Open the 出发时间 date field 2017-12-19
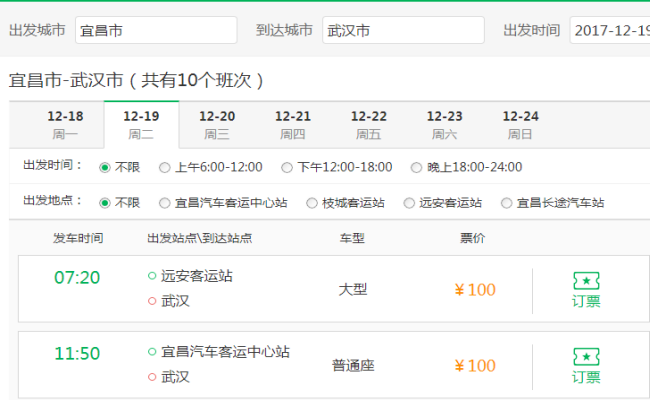 610,30
